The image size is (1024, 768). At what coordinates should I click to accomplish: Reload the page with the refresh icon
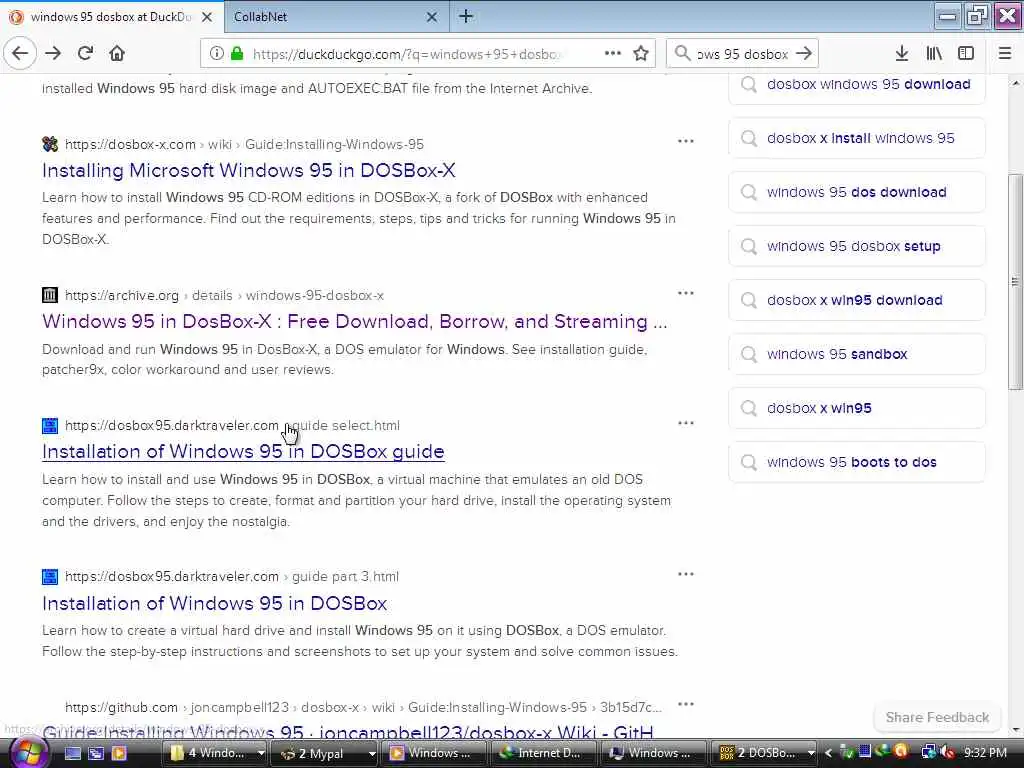tap(85, 53)
